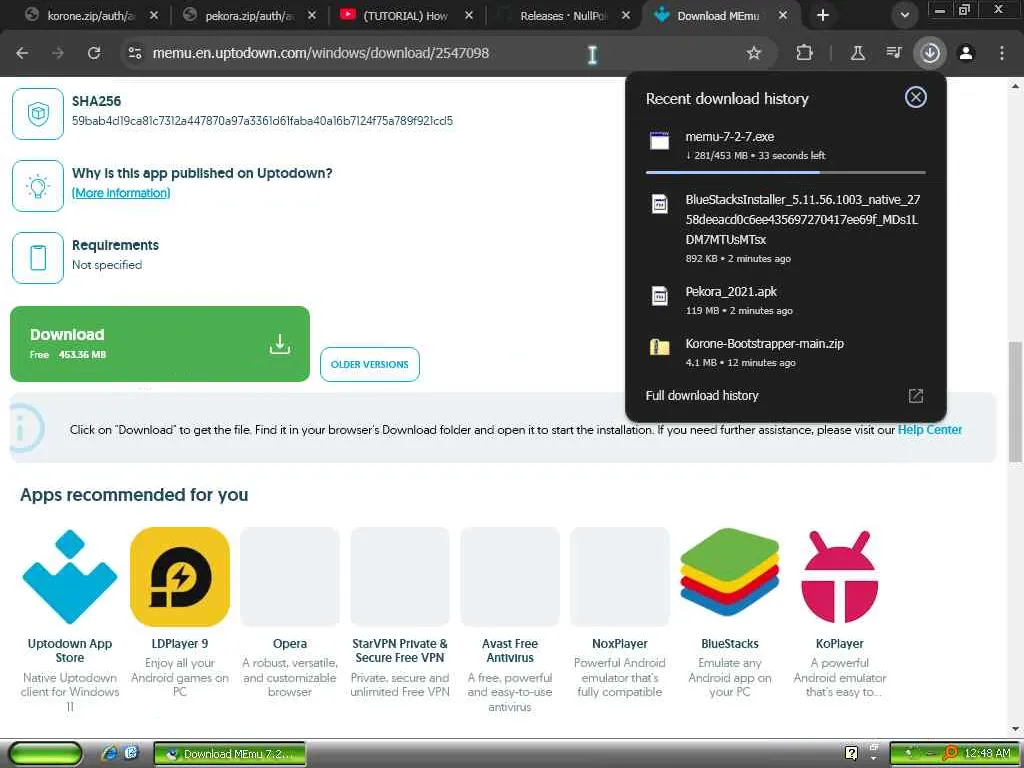Screen dimensions: 1024x768
Task: Click the Requirements phone icon
Action: pos(38,257)
